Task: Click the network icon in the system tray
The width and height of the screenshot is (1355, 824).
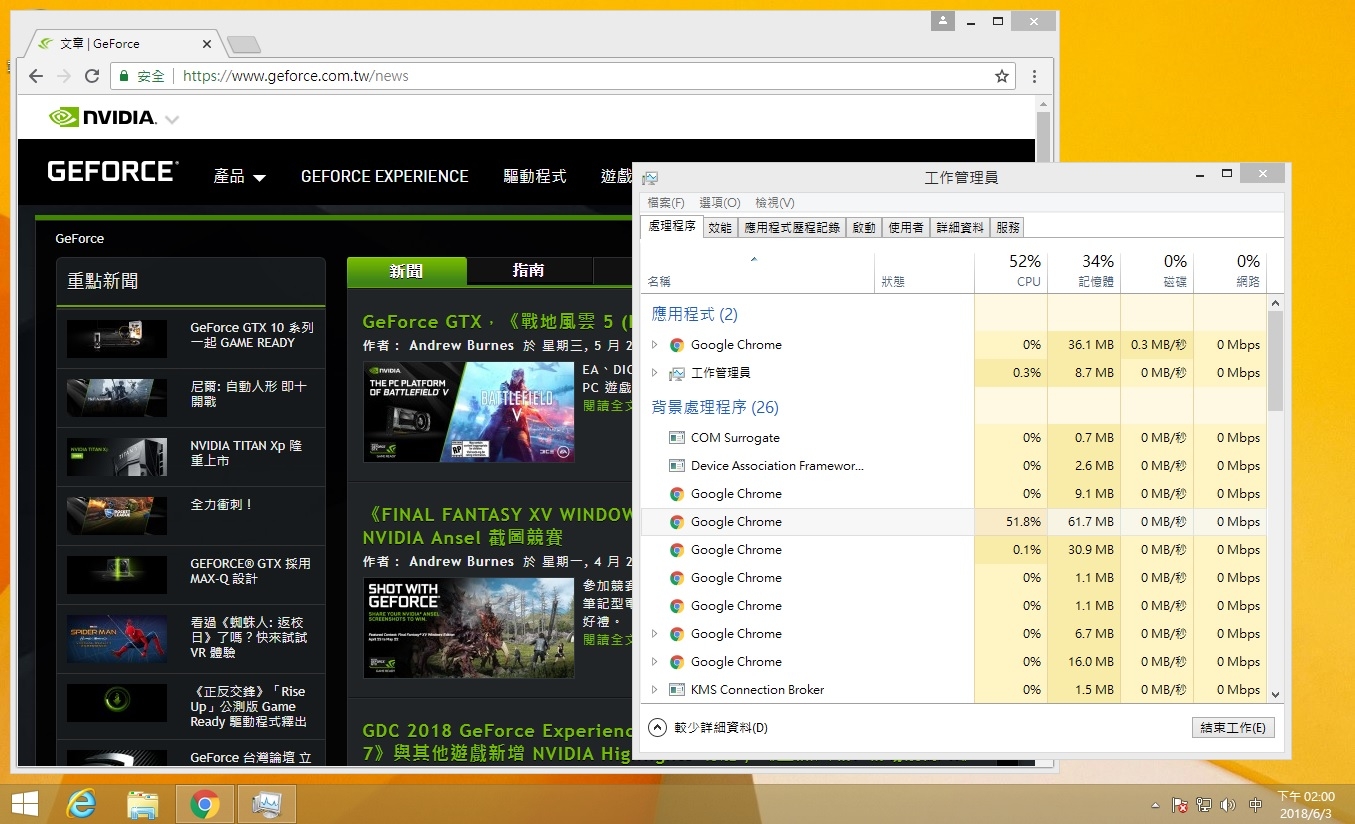Action: [x=1204, y=805]
